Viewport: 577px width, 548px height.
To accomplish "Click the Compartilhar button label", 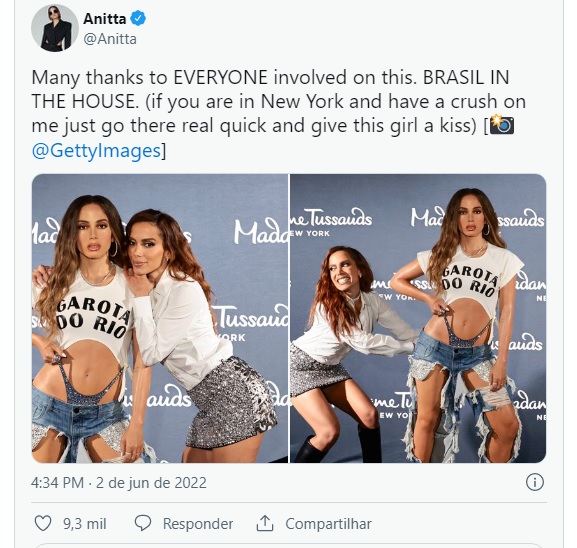I will click(328, 523).
